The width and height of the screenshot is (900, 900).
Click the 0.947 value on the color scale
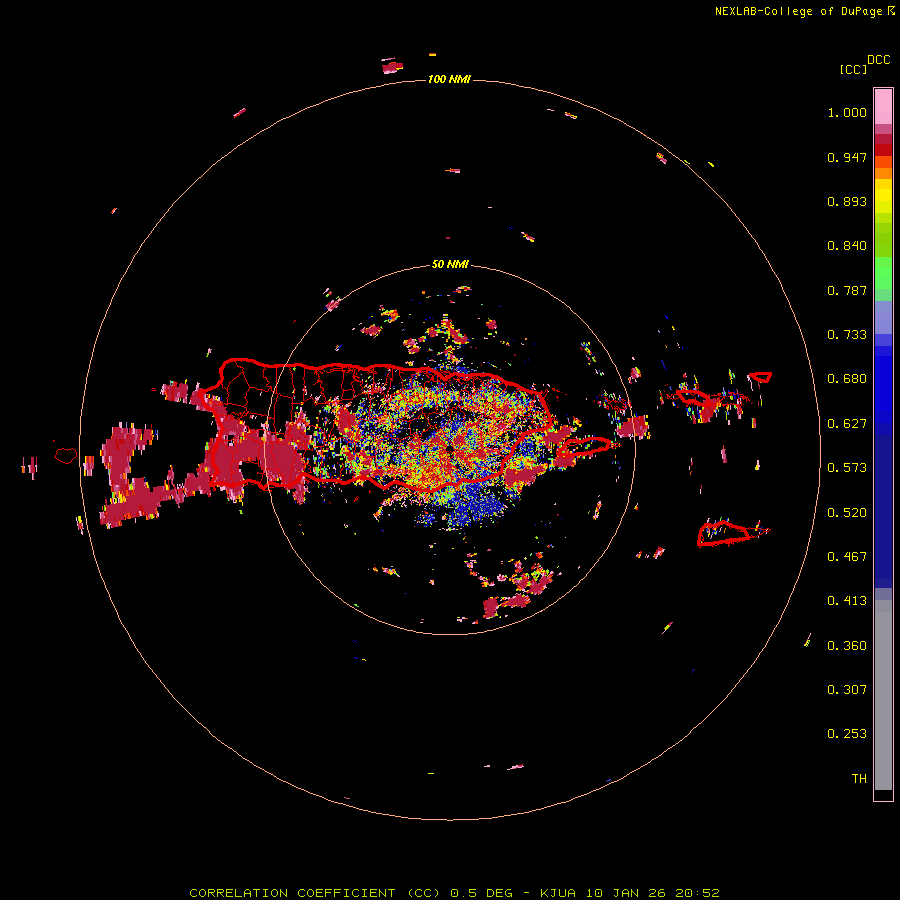pyautogui.click(x=847, y=157)
